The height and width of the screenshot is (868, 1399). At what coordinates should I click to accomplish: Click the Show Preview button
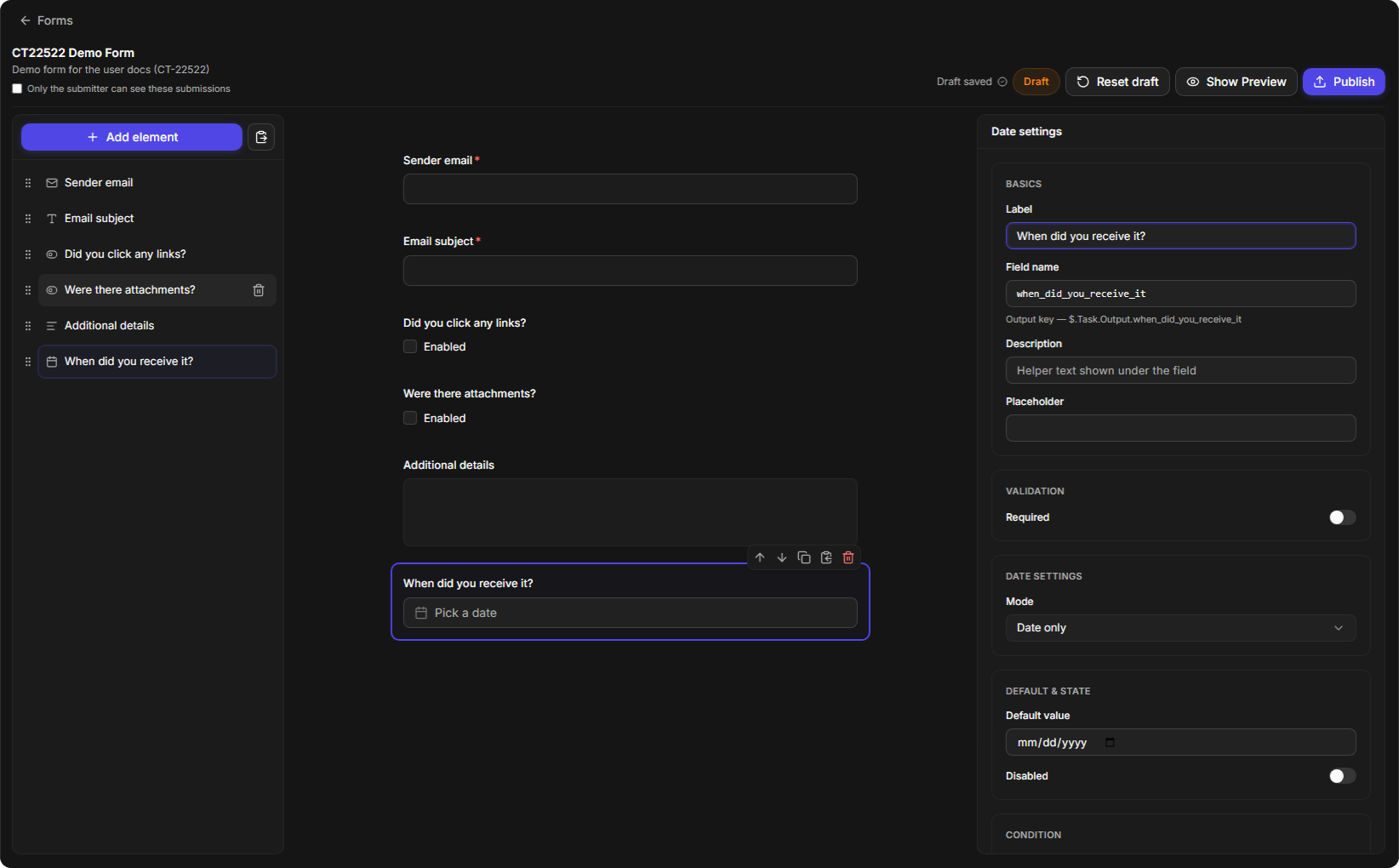tap(1236, 82)
